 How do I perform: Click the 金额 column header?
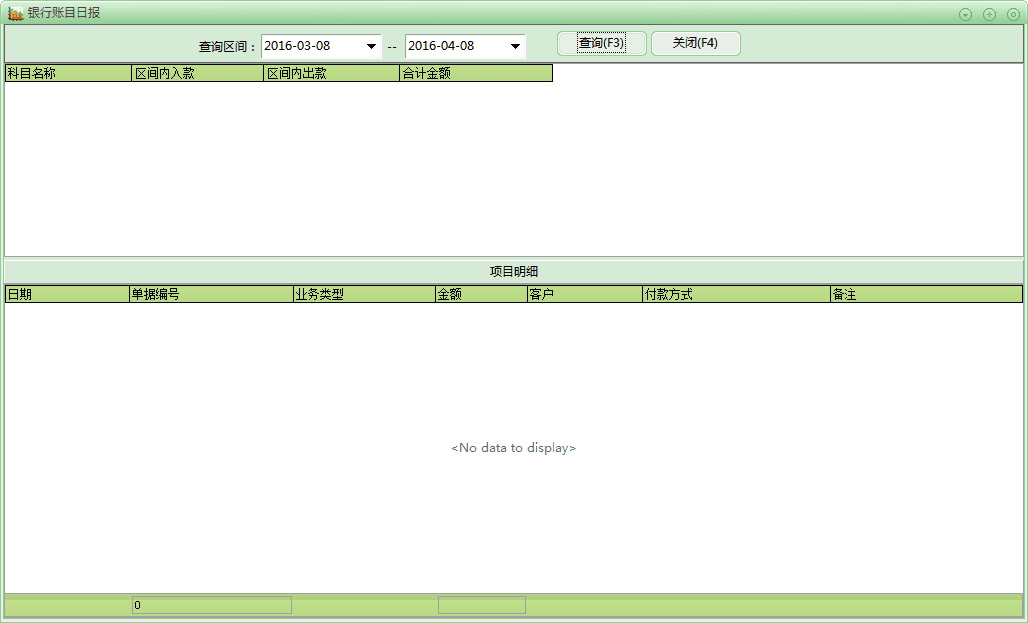click(480, 295)
